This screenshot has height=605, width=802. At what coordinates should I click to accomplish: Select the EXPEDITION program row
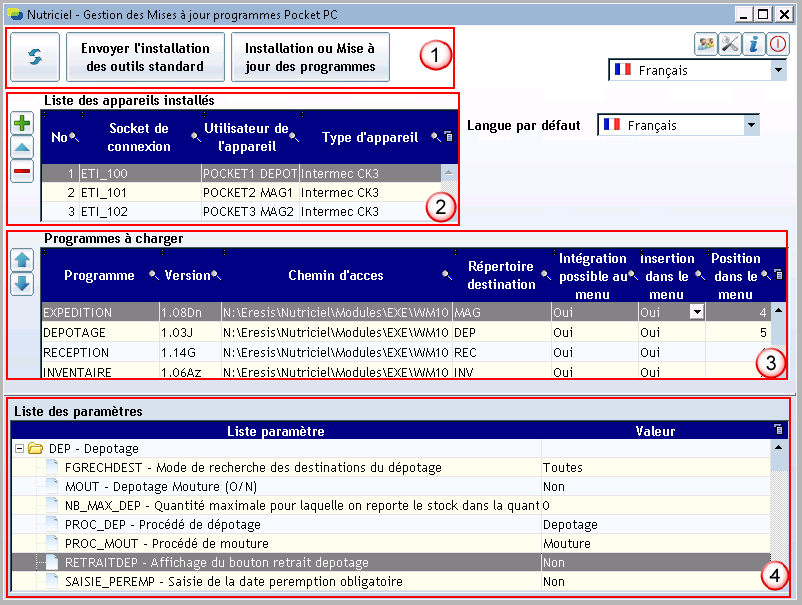(x=406, y=312)
